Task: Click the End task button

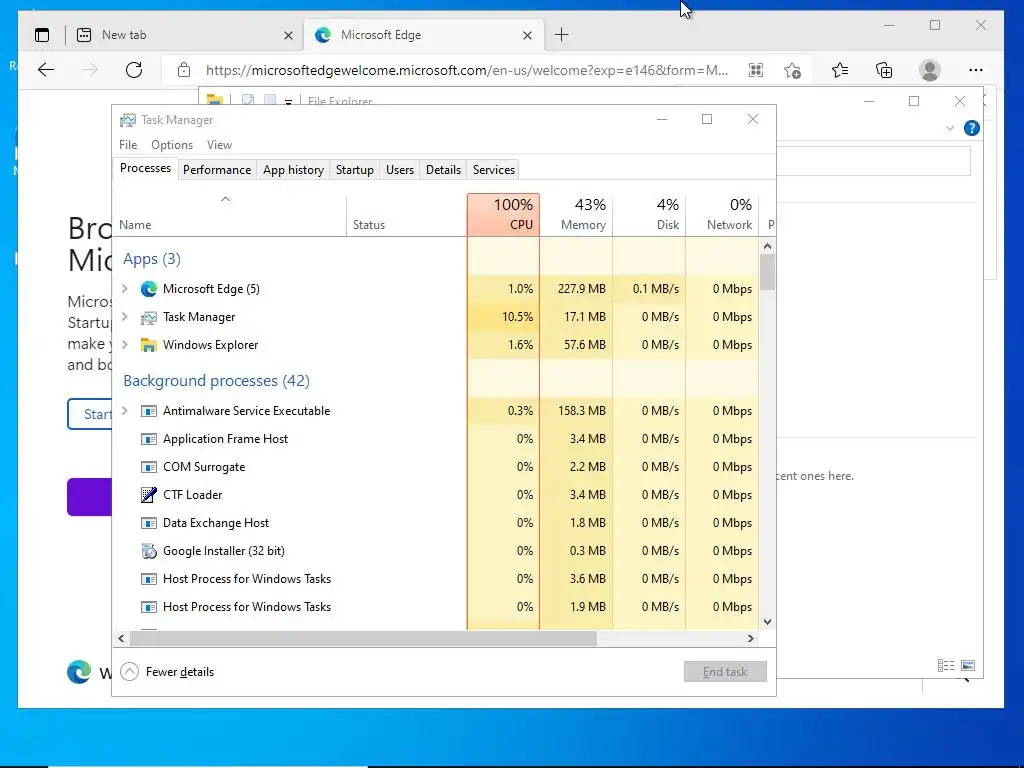Action: pyautogui.click(x=725, y=671)
